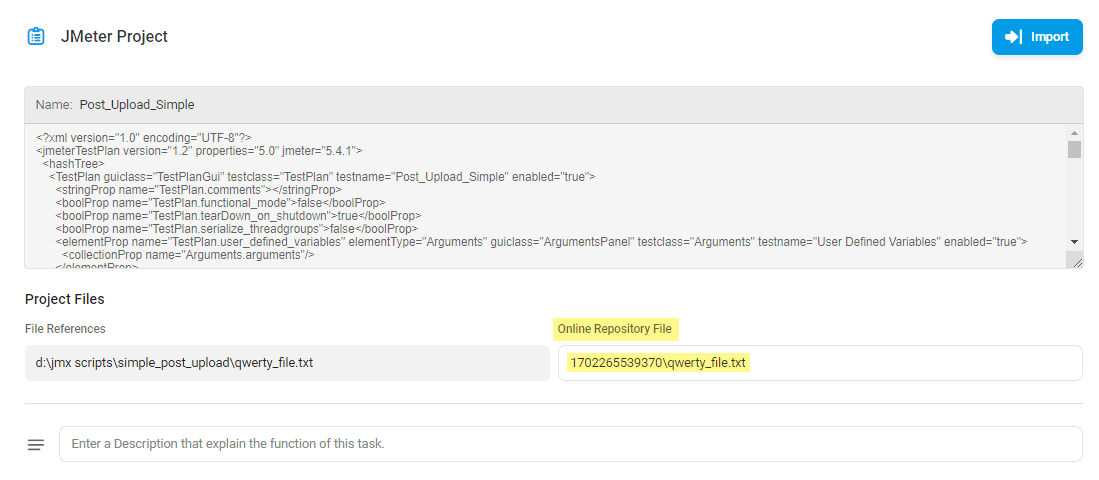The width and height of the screenshot is (1099, 480).
Task: Place cursor on the xml version declaration line
Action: [x=144, y=137]
